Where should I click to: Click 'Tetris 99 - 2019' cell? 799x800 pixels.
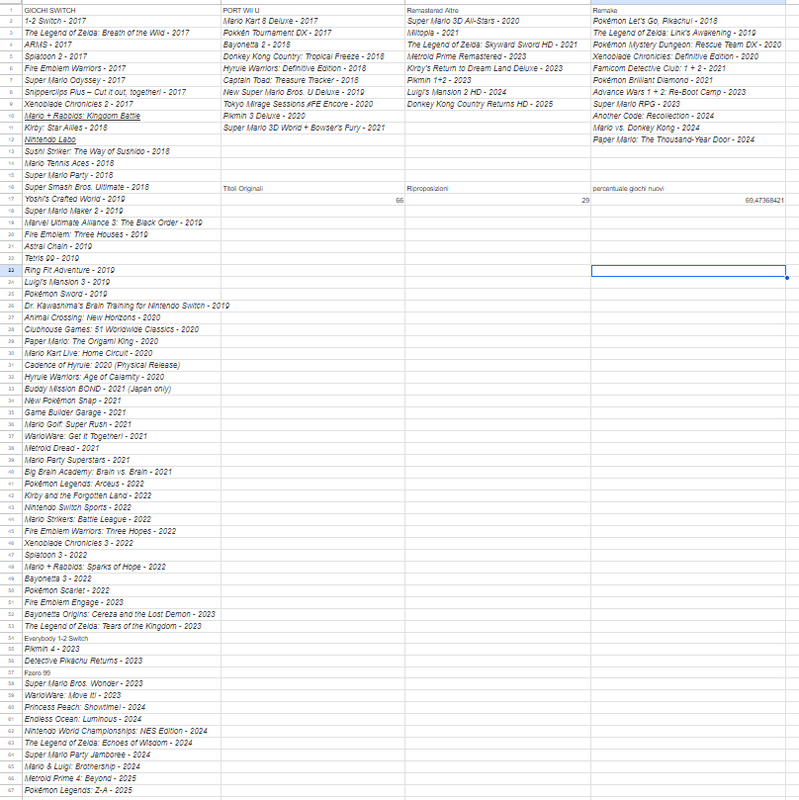click(121, 258)
